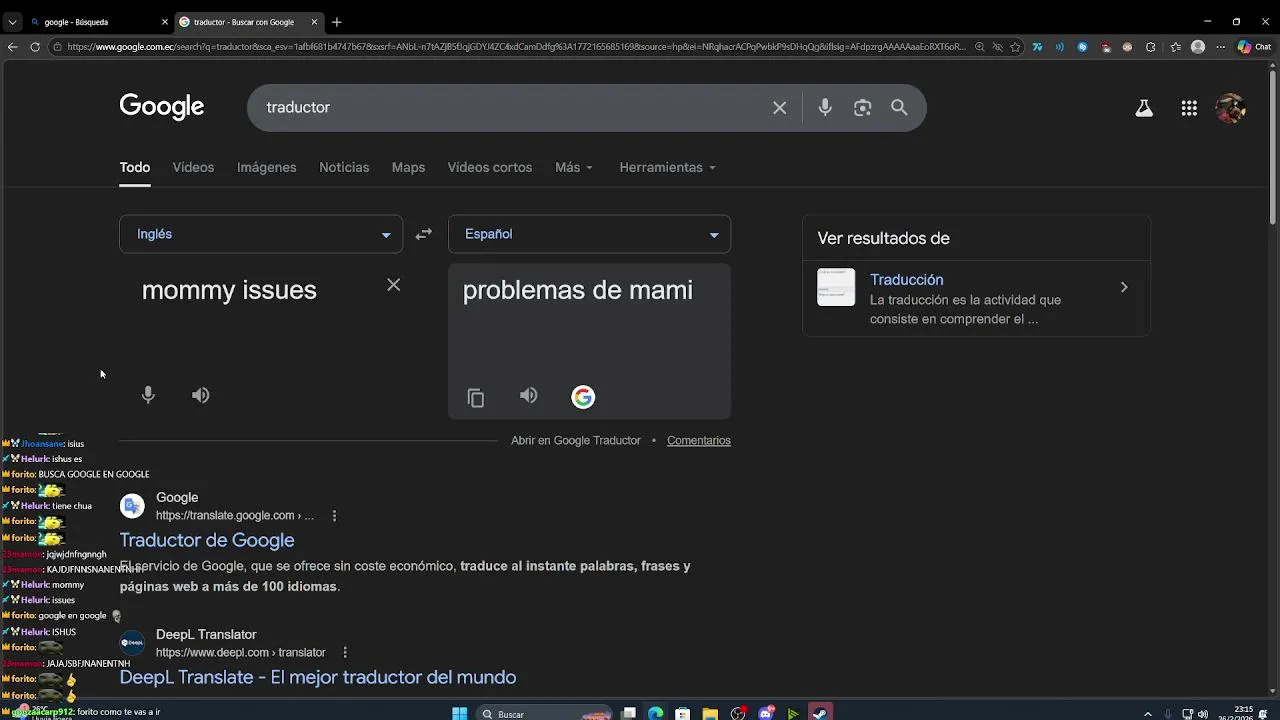Switch to Noticias results tab
1280x720 pixels.
point(344,167)
